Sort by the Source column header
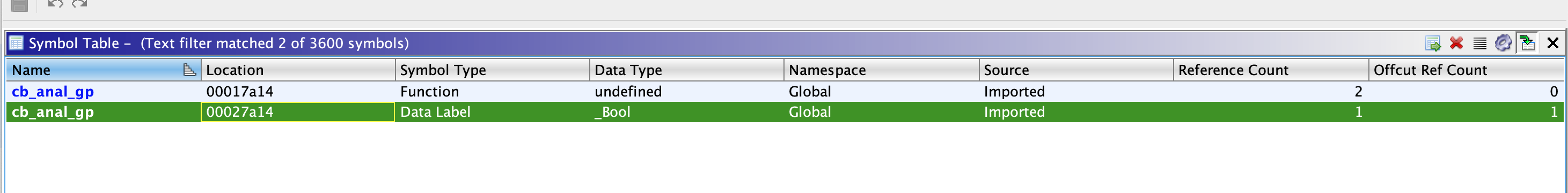This screenshot has height=193, width=1568. [x=1076, y=70]
